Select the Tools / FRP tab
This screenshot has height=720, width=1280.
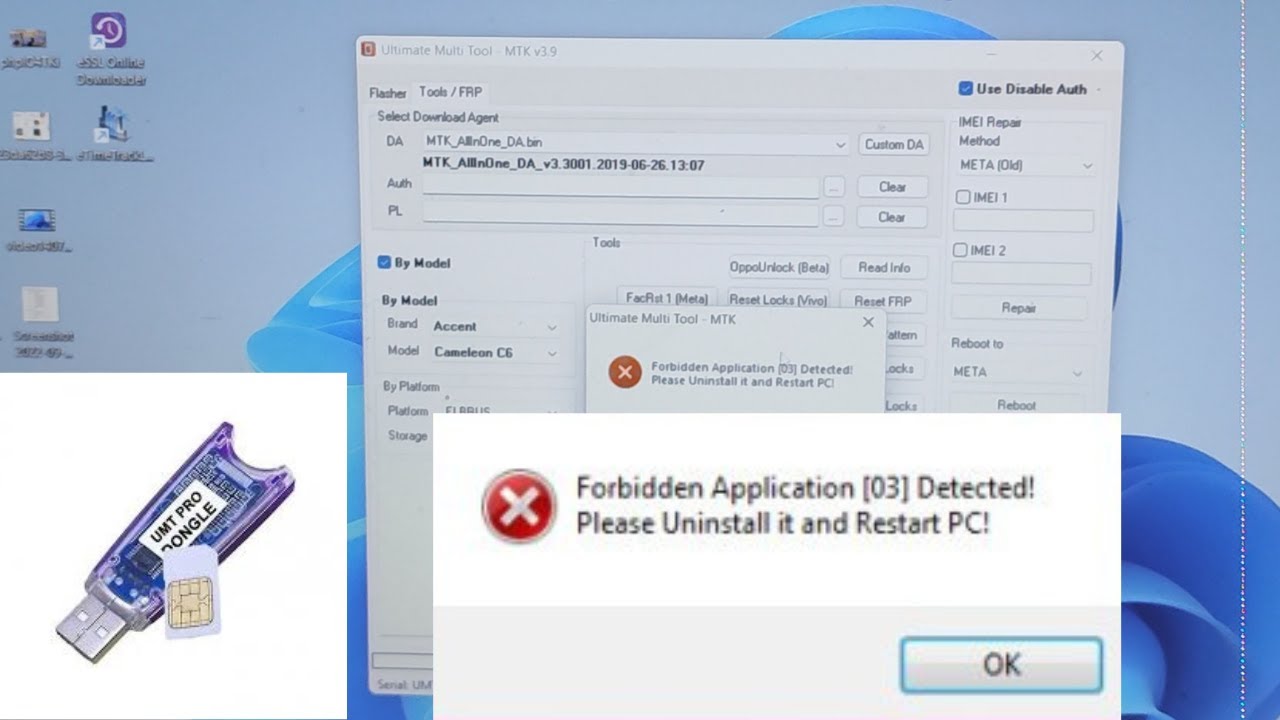450,92
